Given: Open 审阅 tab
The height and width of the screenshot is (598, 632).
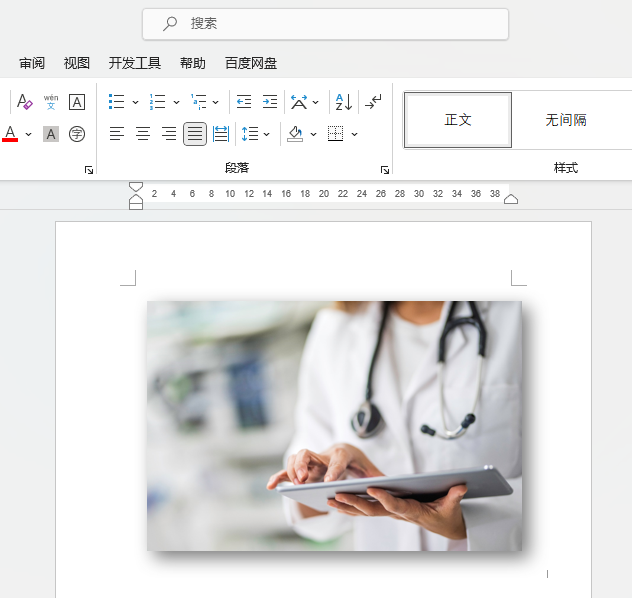Looking at the screenshot, I should (32, 63).
